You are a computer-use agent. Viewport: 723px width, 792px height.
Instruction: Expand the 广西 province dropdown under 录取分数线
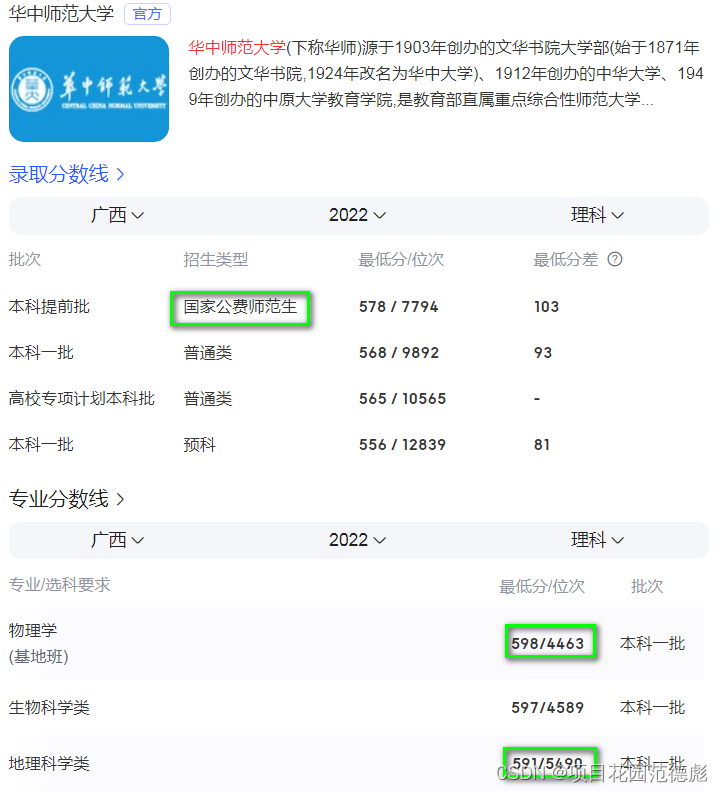[117, 215]
